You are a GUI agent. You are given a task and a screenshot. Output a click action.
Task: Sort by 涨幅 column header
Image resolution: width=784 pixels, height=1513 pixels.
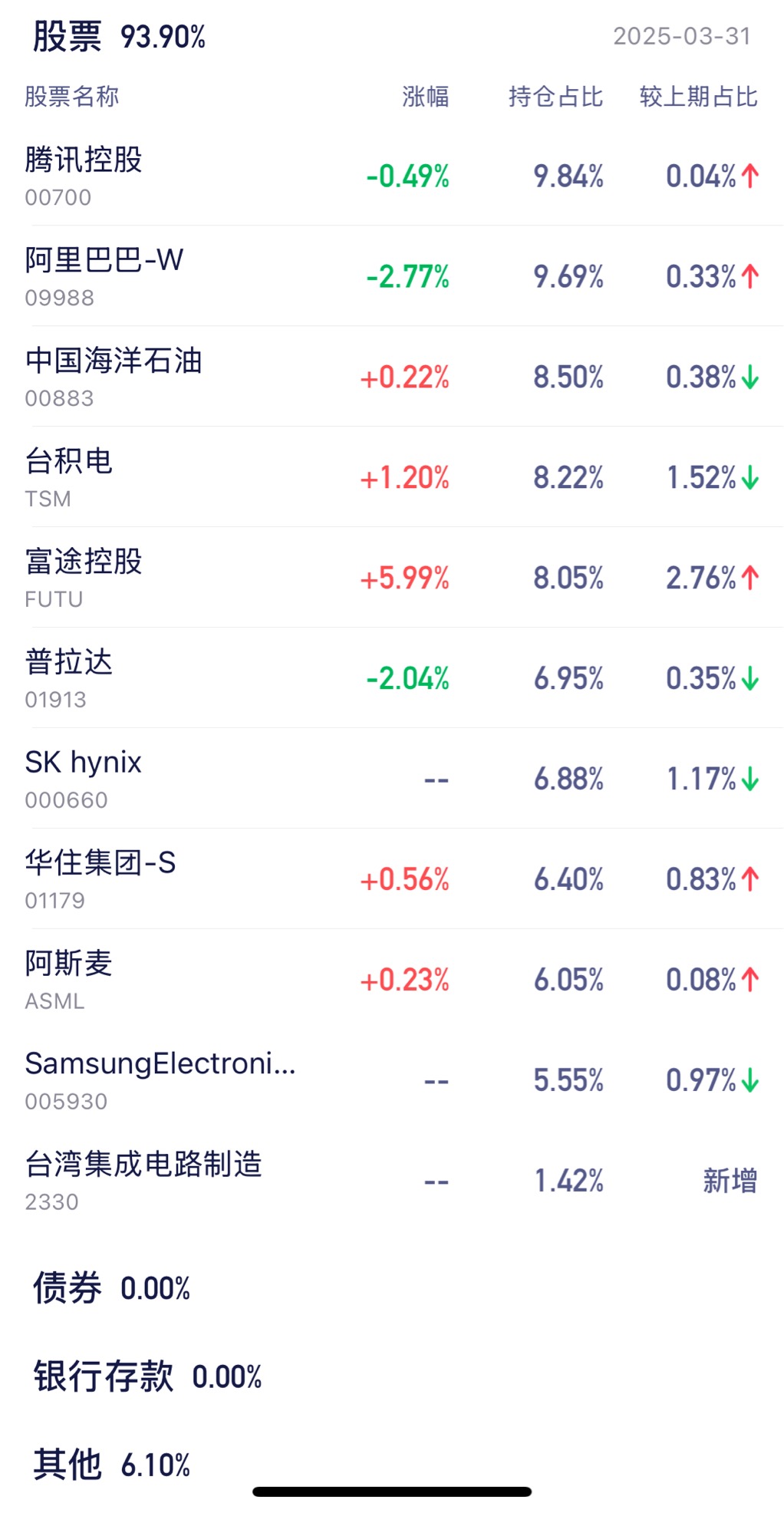(x=426, y=97)
